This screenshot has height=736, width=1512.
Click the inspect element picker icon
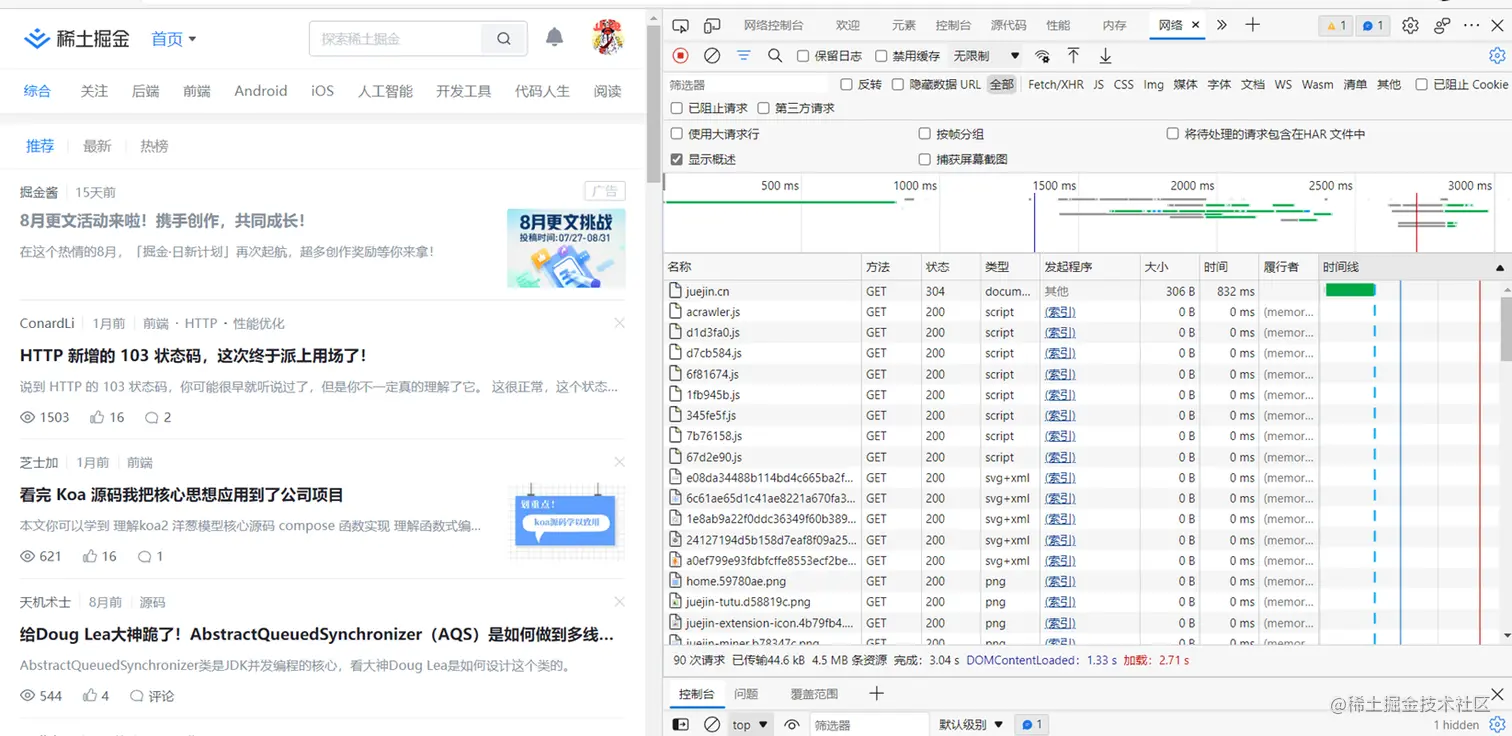(x=680, y=25)
